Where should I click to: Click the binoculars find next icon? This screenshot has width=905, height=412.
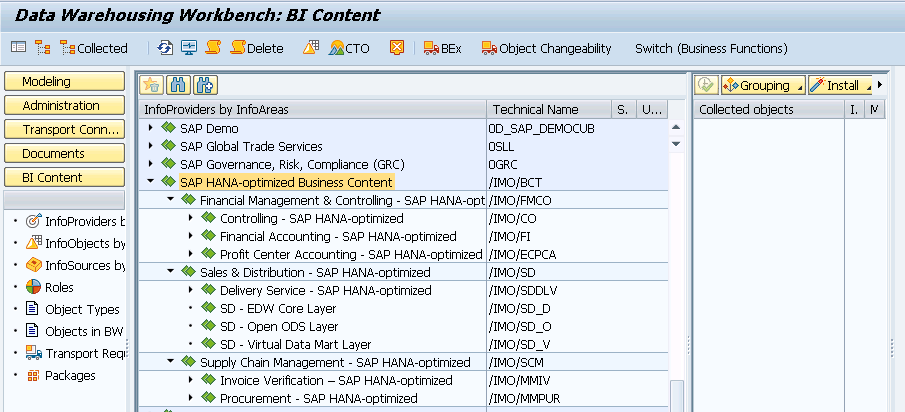point(205,85)
